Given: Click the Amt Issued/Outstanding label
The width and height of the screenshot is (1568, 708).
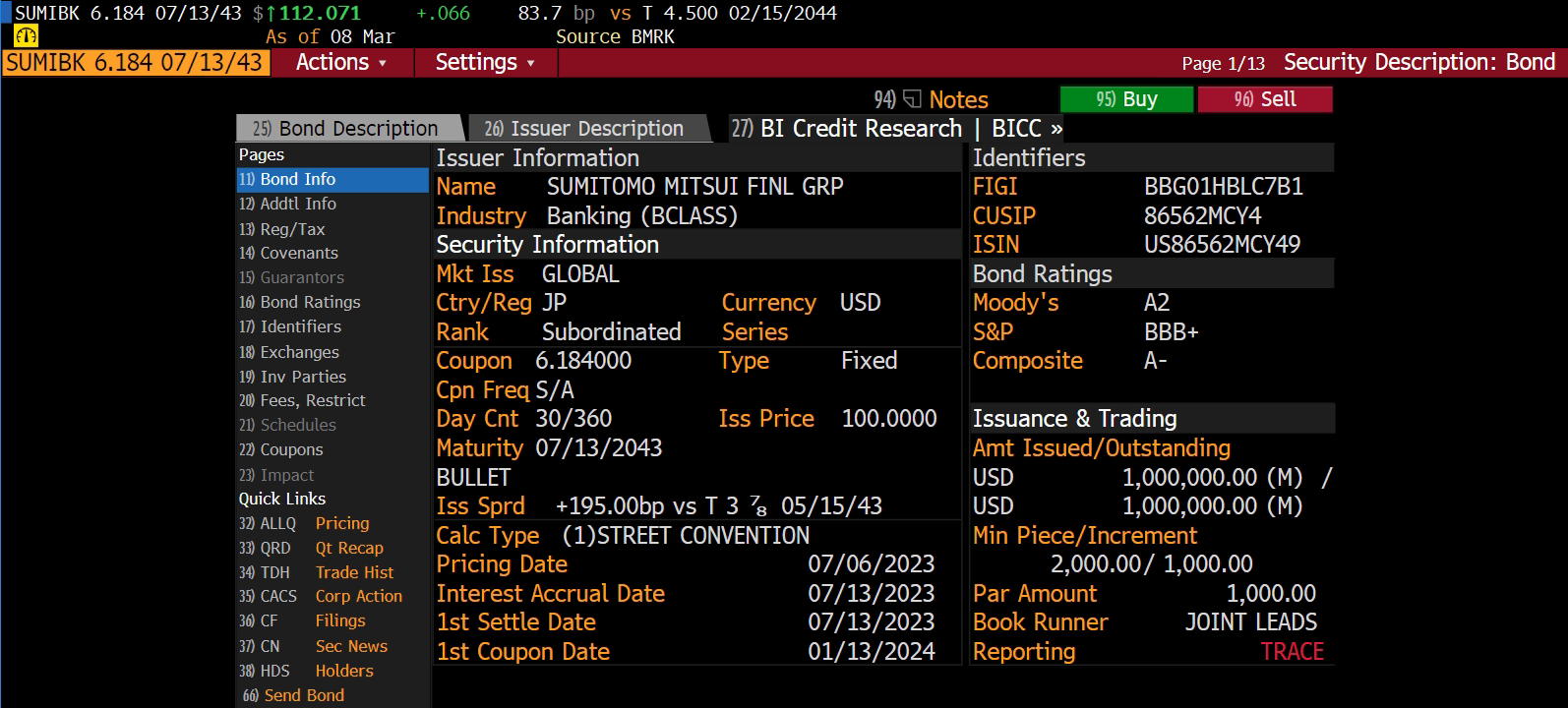Looking at the screenshot, I should [x=1102, y=448].
